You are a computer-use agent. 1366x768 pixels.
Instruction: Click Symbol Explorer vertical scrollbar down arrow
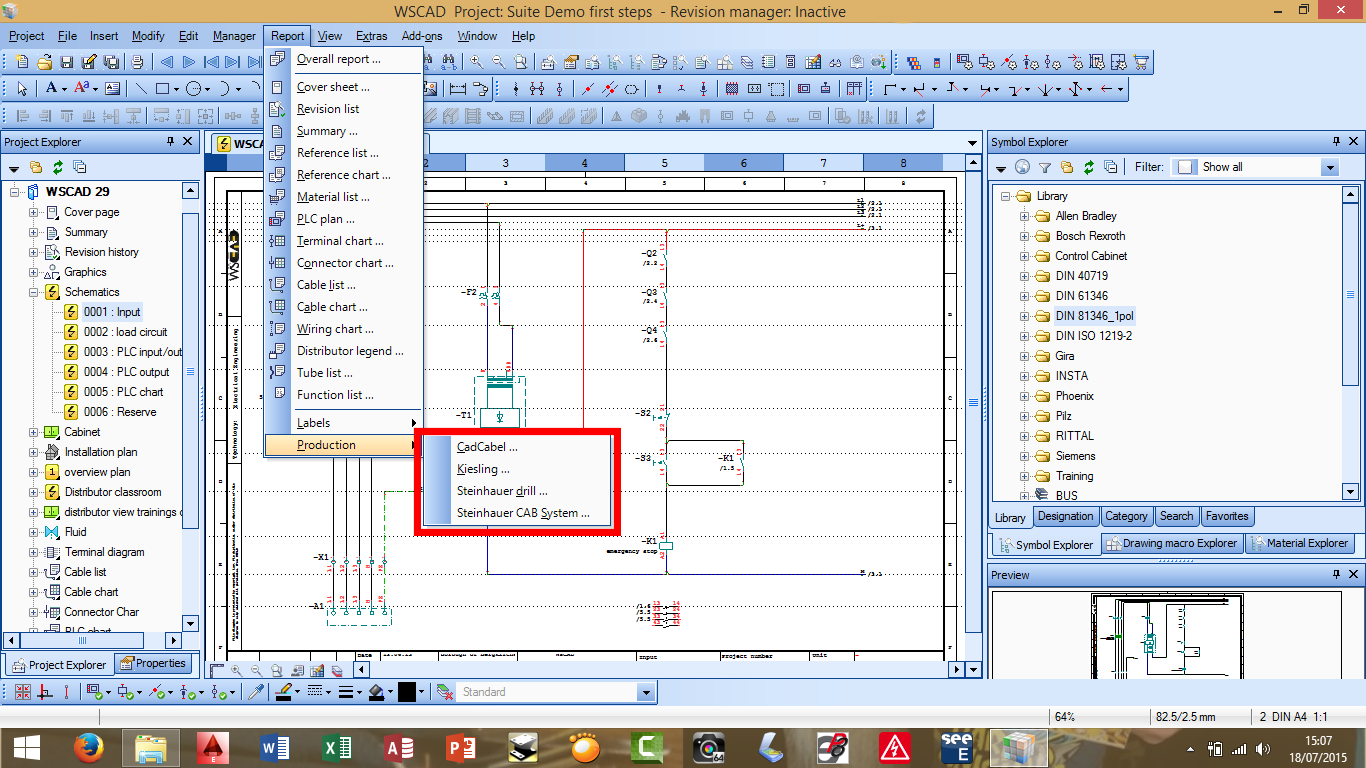1350,492
